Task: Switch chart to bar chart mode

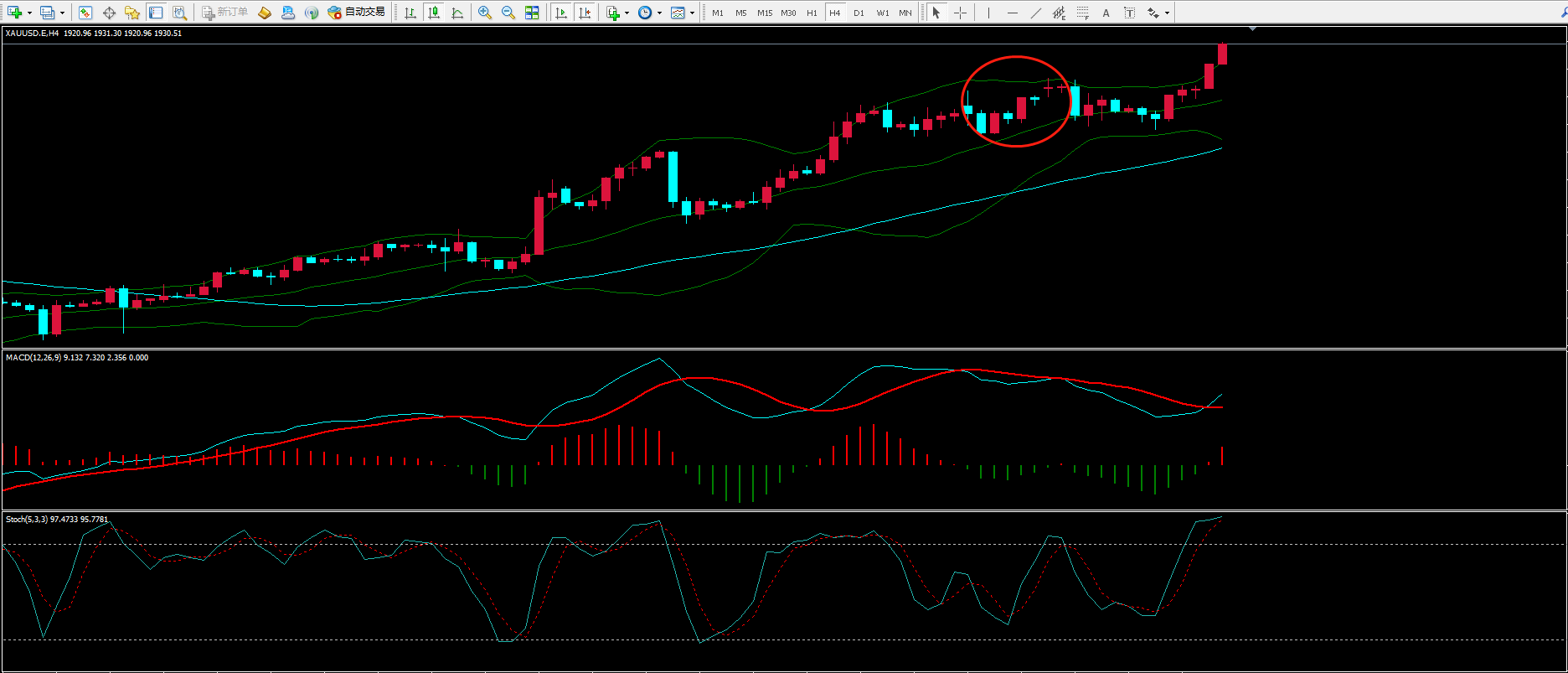Action: coord(410,13)
